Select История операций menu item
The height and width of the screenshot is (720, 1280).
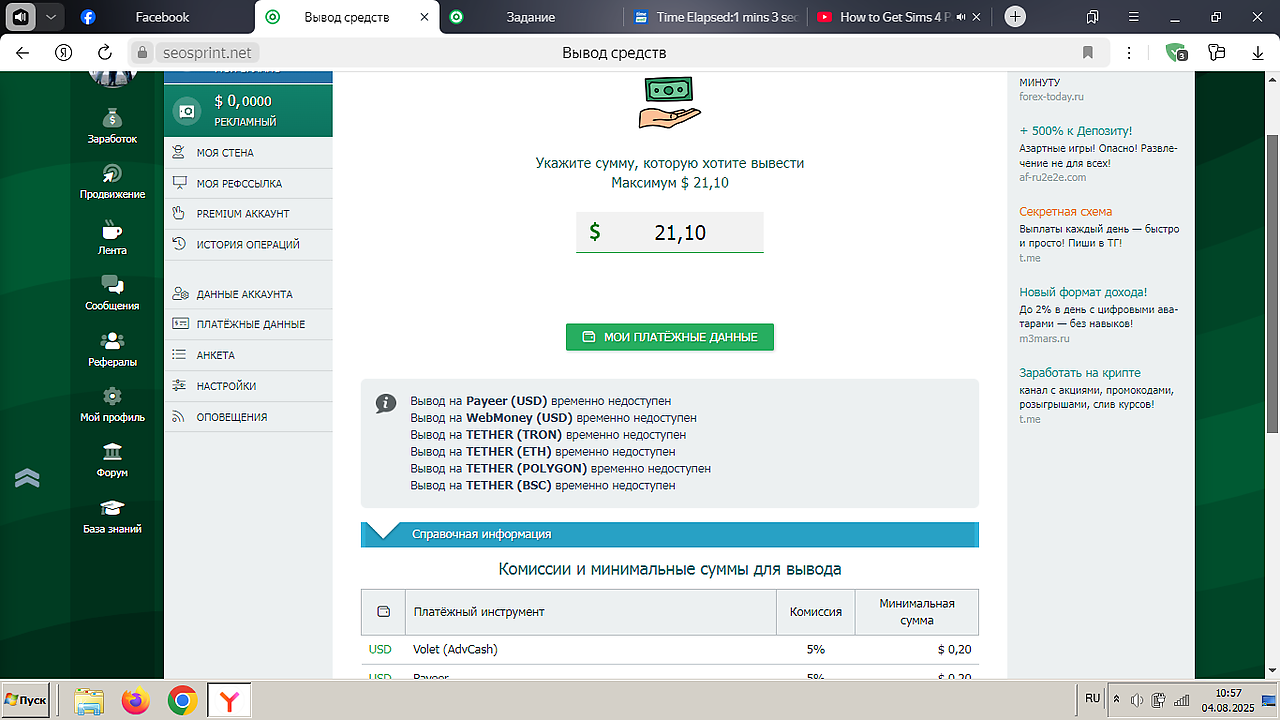coord(247,244)
